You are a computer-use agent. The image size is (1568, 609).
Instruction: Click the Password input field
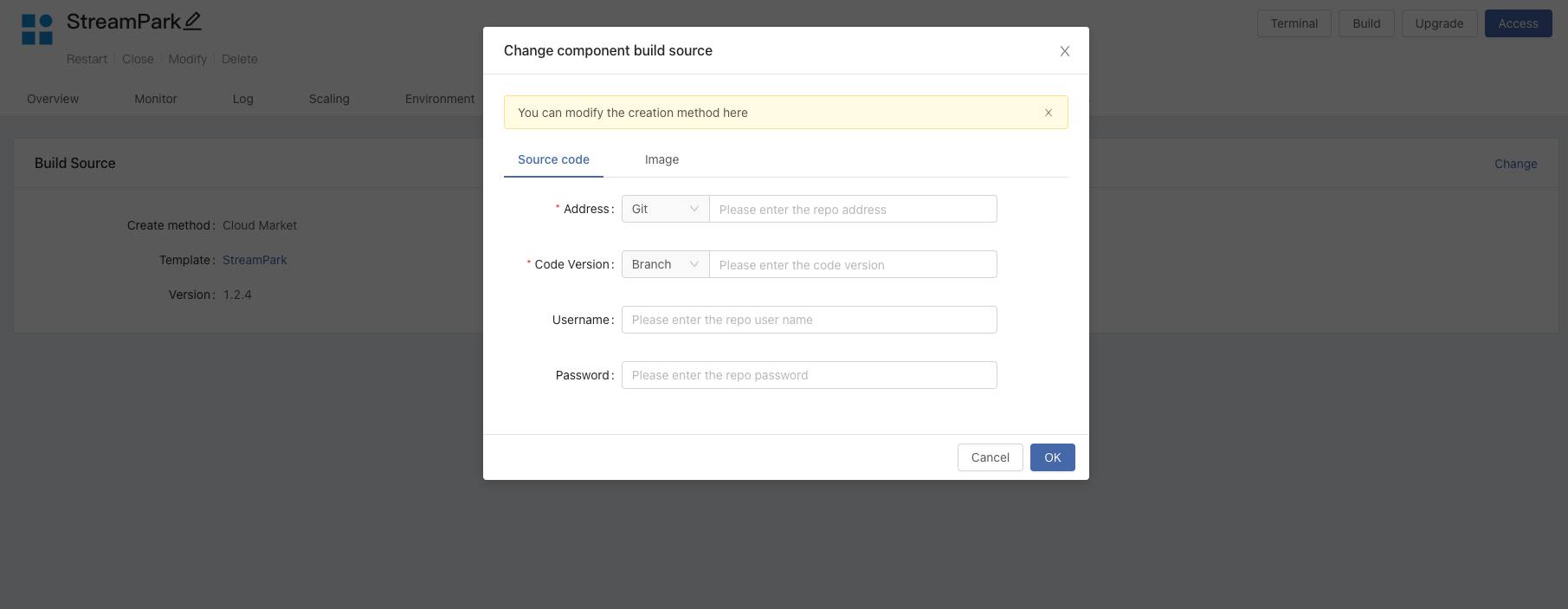(x=809, y=376)
